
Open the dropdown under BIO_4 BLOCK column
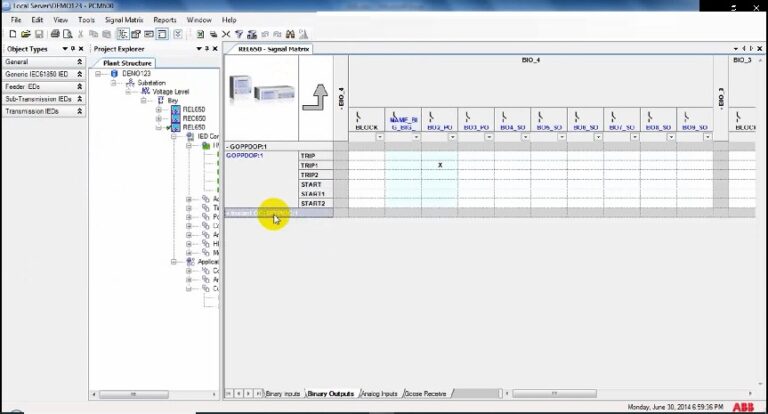click(380, 137)
